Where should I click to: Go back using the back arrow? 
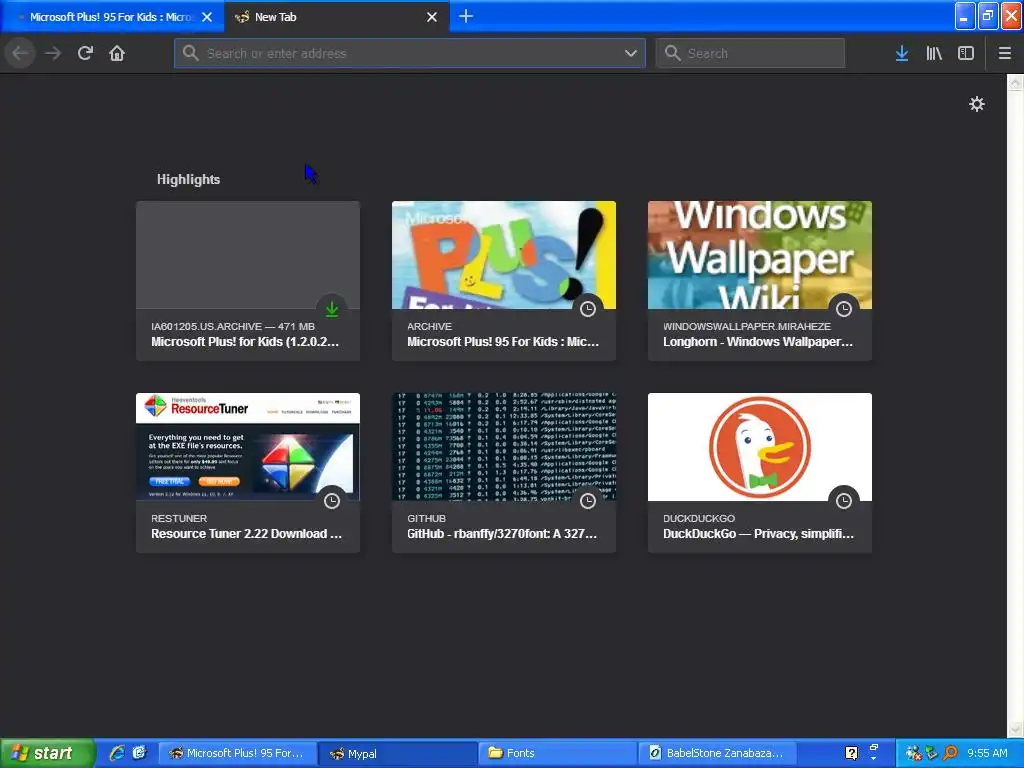pyautogui.click(x=21, y=53)
